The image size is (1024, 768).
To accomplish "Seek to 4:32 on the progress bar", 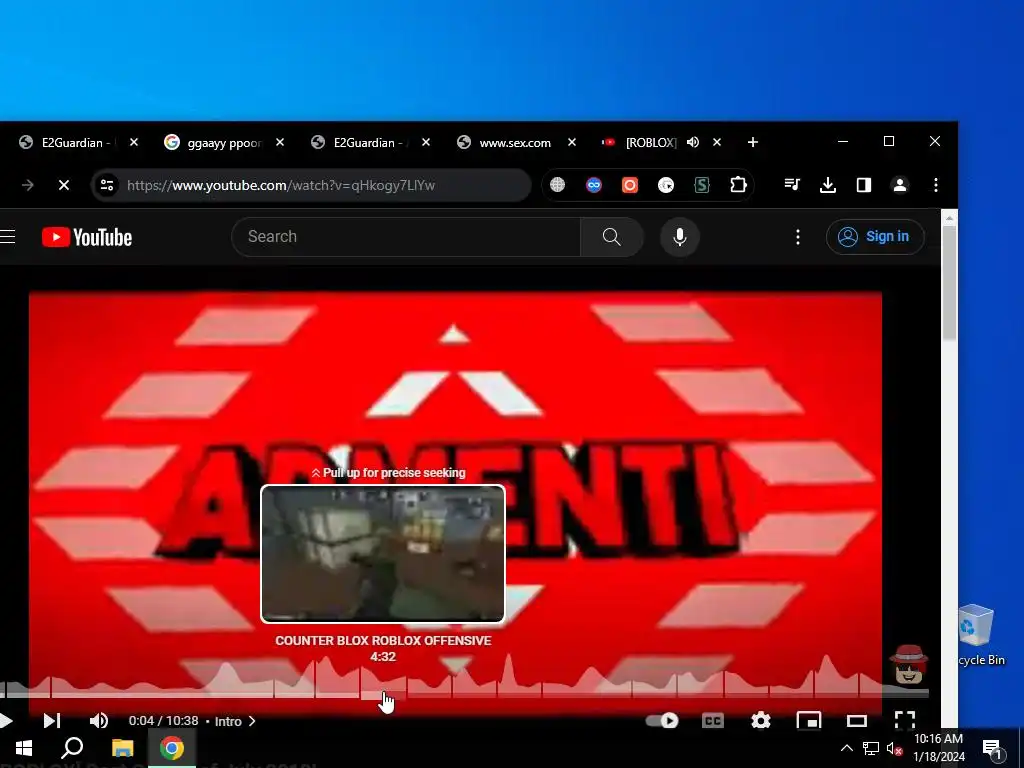I will click(383, 695).
